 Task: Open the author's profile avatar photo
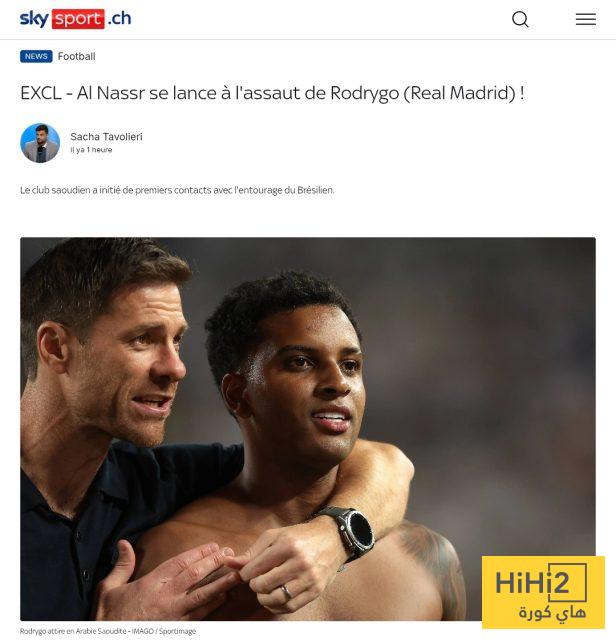pyautogui.click(x=40, y=143)
